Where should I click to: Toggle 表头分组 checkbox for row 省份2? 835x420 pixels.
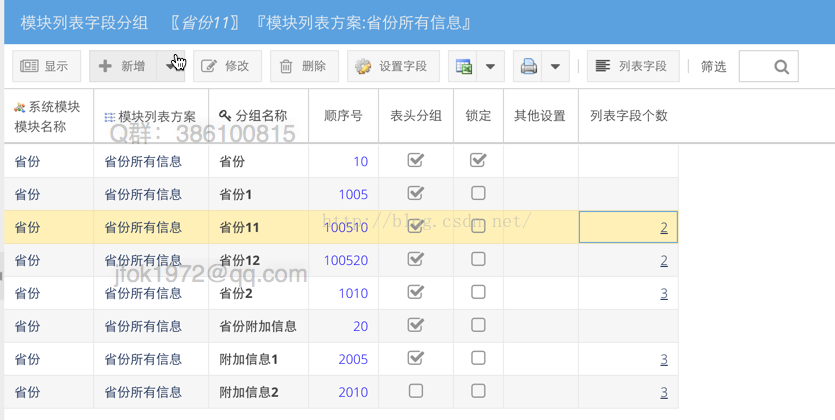point(415,292)
